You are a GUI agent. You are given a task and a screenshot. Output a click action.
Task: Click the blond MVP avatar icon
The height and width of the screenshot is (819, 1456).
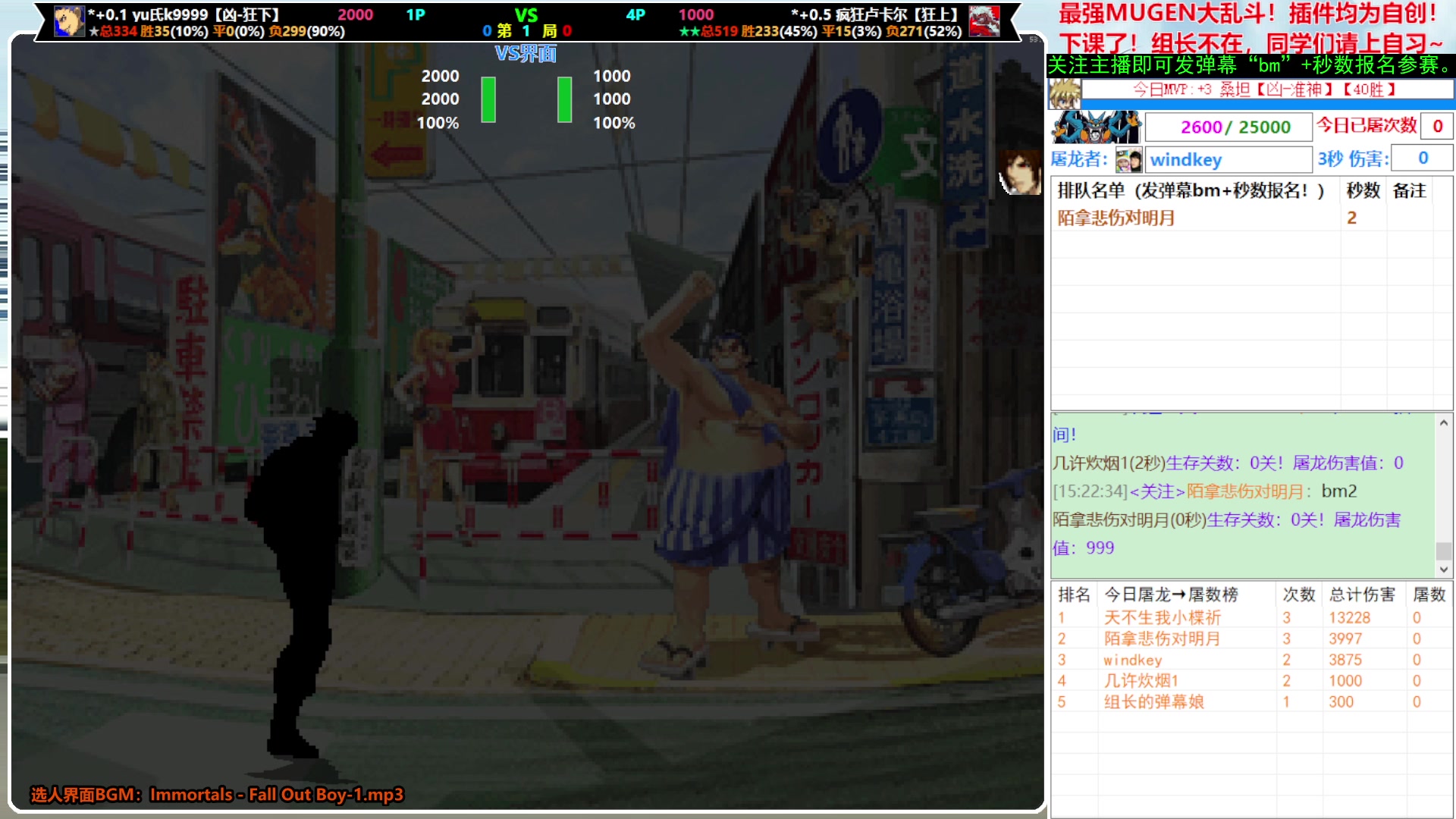tap(1064, 94)
